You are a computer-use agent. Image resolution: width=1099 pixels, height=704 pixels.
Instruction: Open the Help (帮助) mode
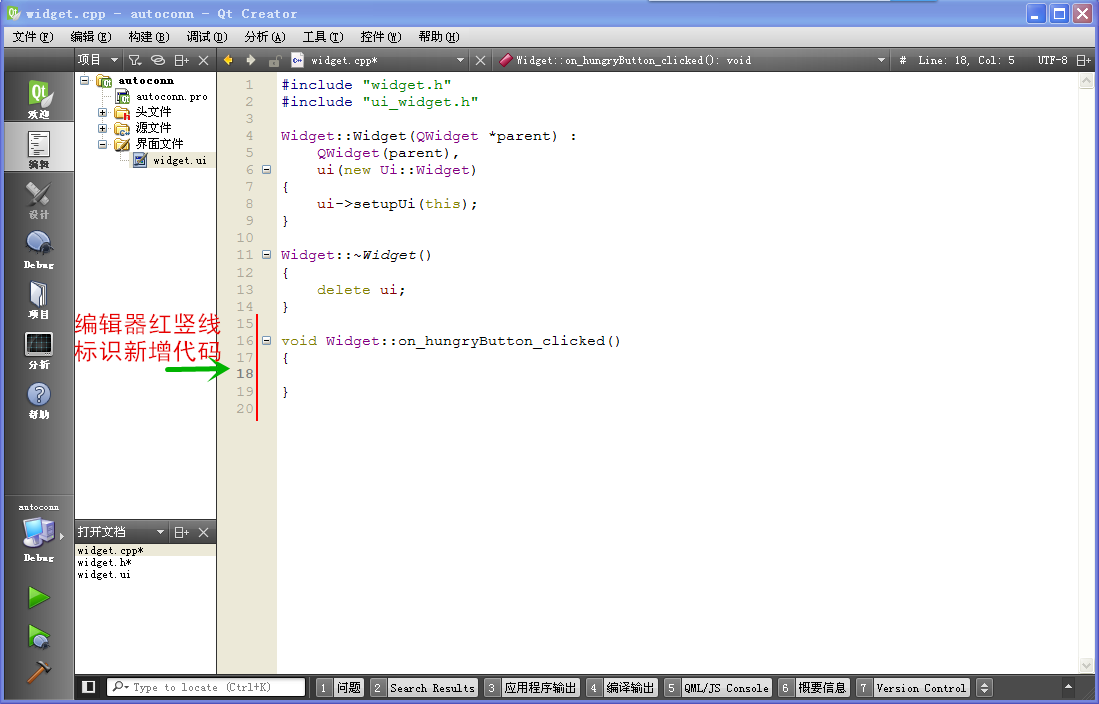pos(39,400)
